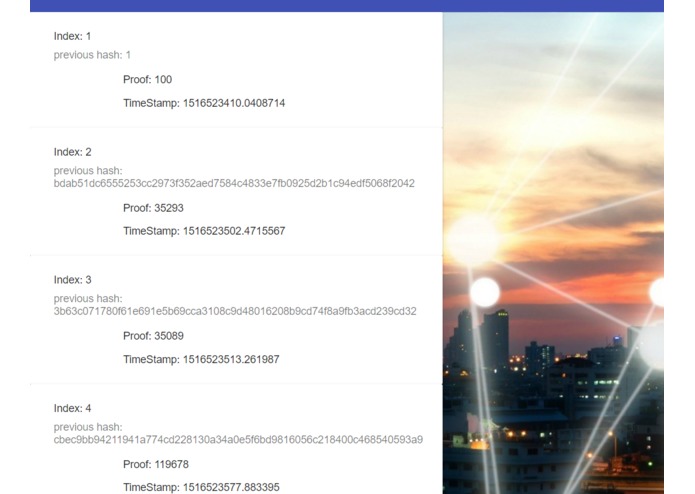Select the "Index: 3" block heading

[72, 280]
